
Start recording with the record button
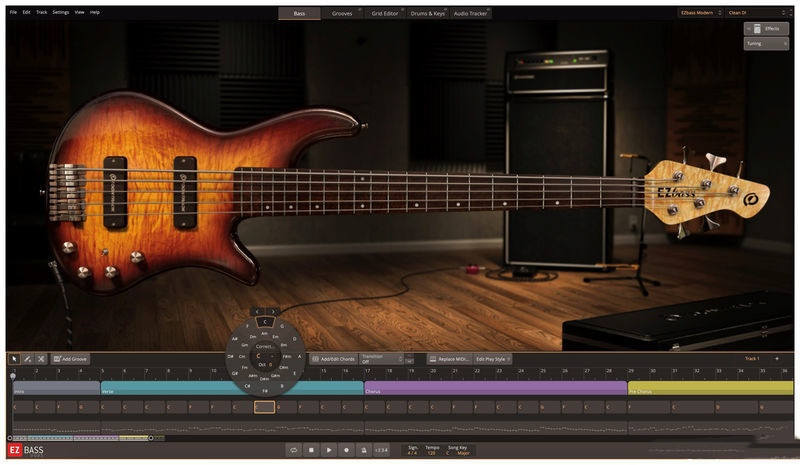346,450
